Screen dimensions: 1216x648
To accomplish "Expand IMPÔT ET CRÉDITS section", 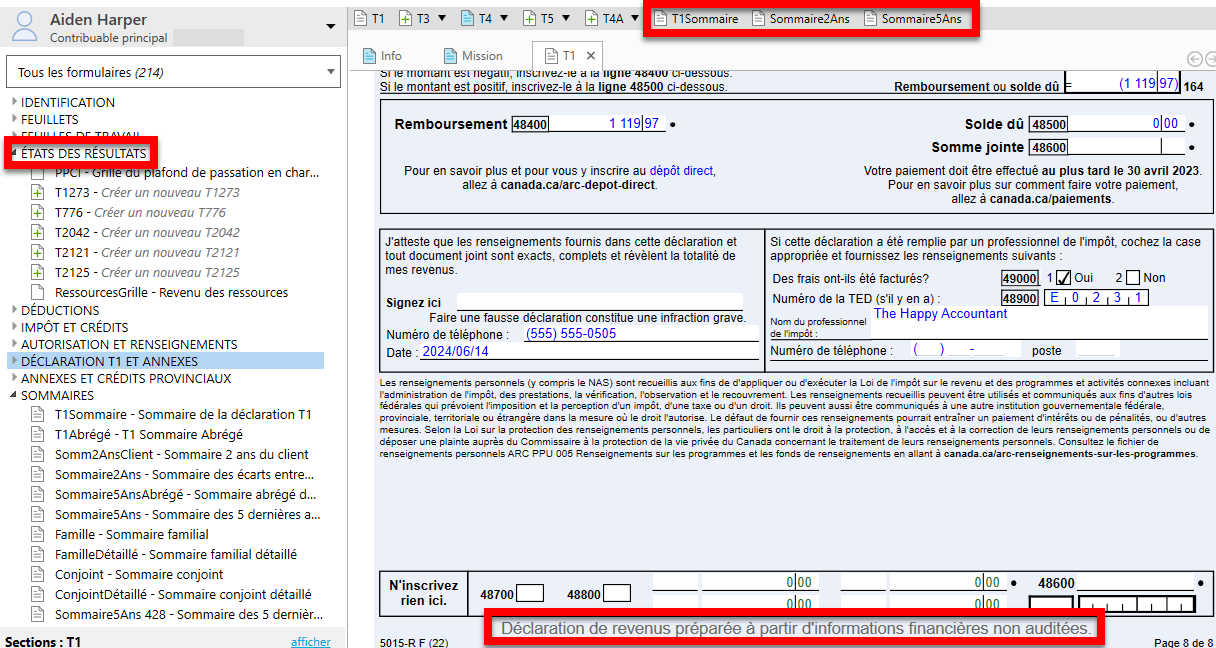I will 14,328.
